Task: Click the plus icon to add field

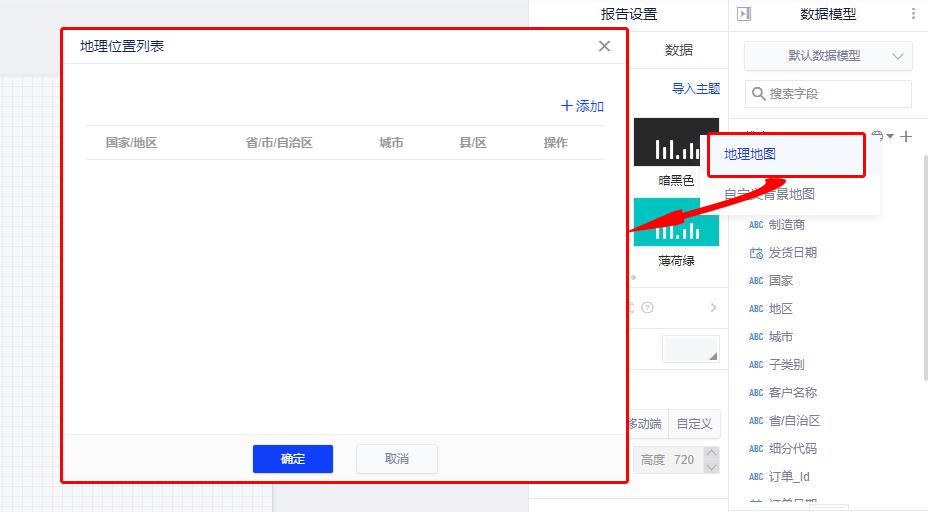Action: (906, 136)
